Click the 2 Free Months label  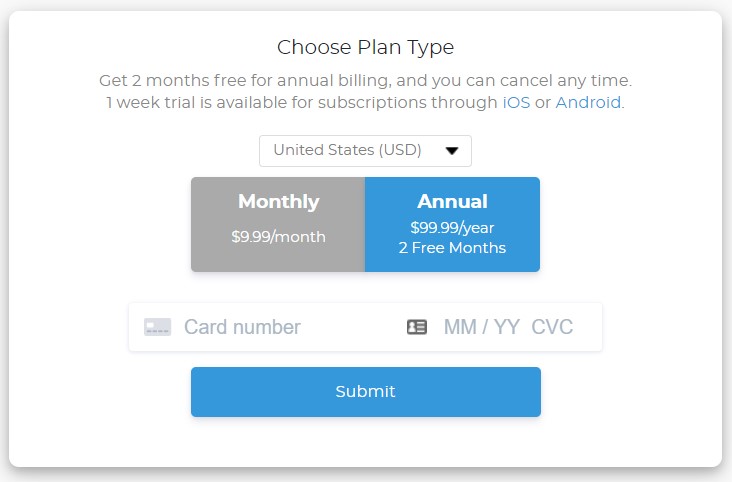[x=452, y=248]
